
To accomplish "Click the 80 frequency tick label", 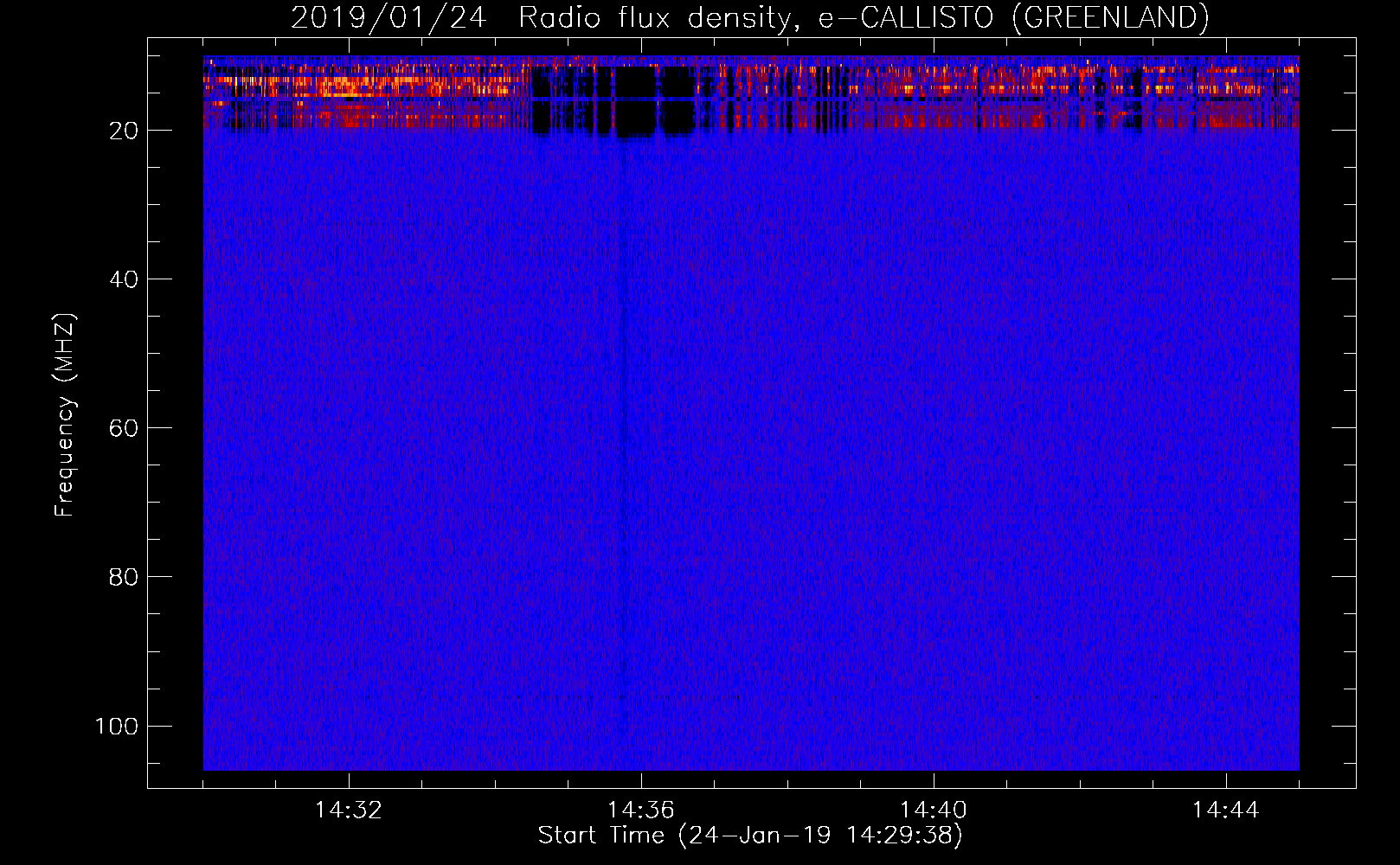I will (x=124, y=577).
